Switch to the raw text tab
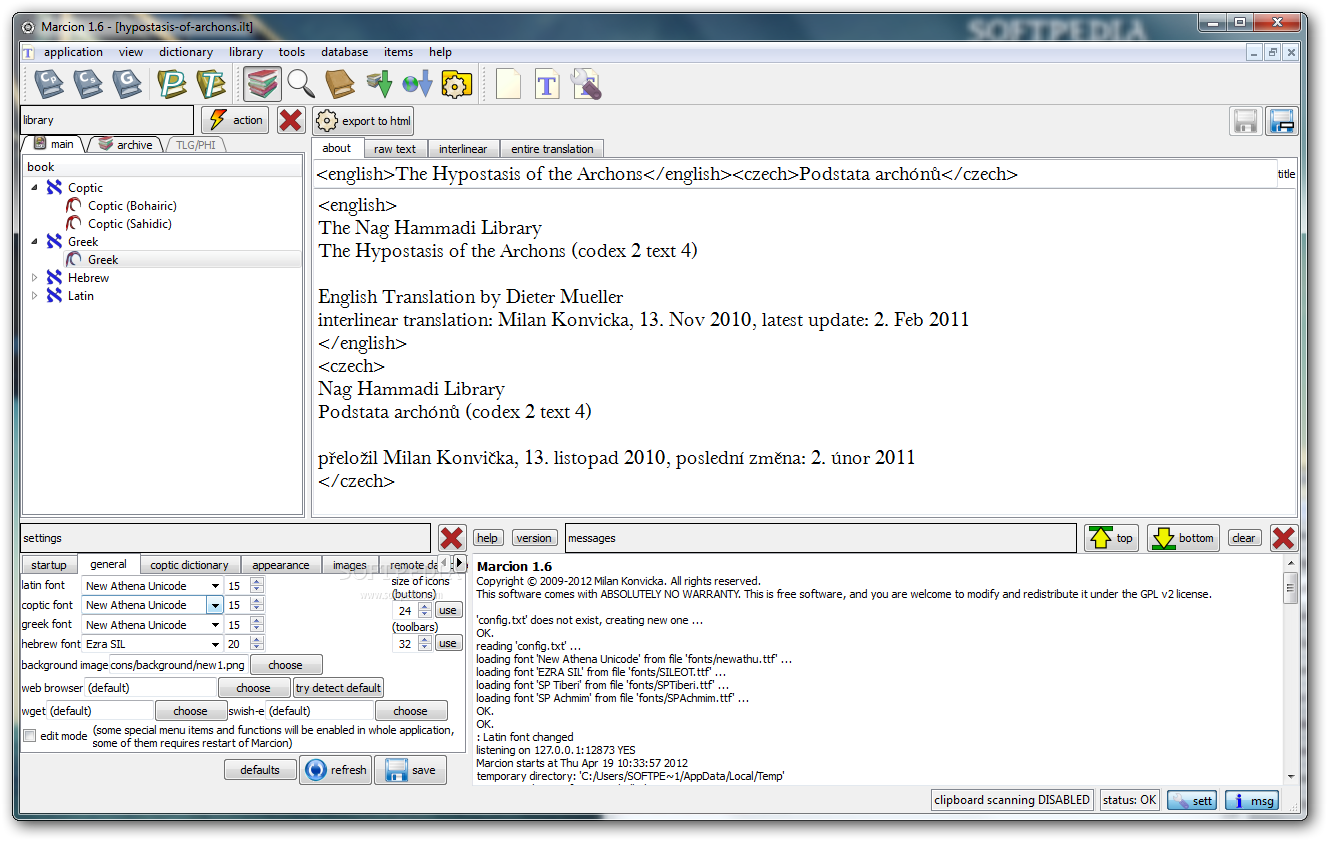 click(x=395, y=149)
